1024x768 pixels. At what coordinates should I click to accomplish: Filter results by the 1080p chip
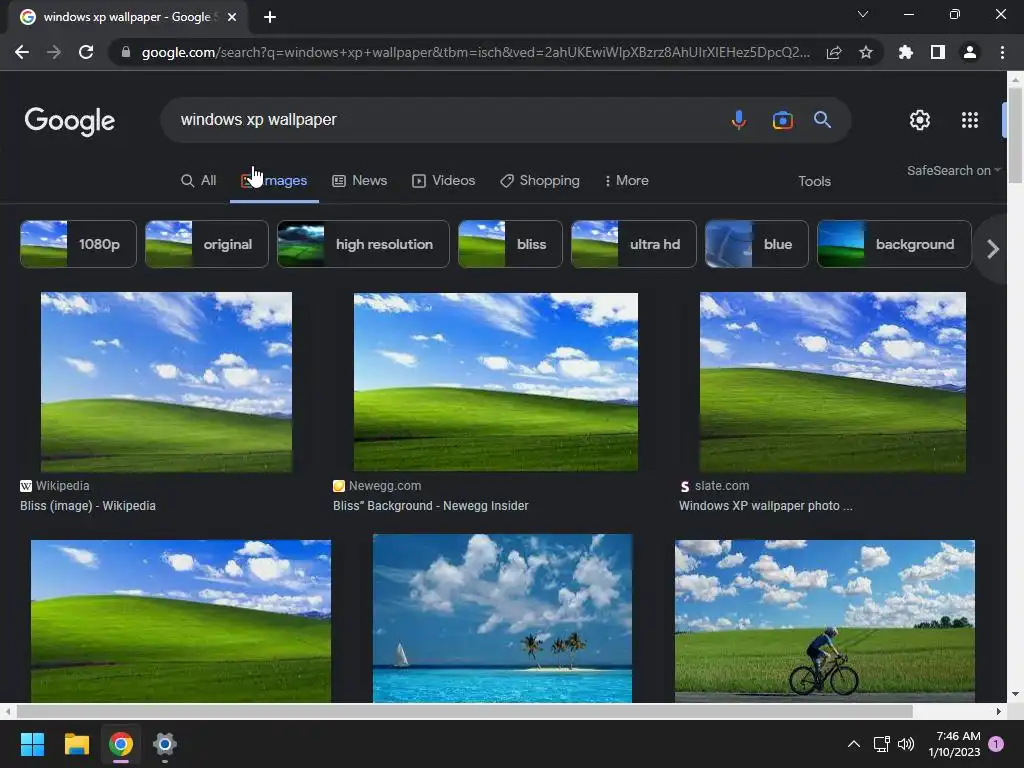point(78,244)
